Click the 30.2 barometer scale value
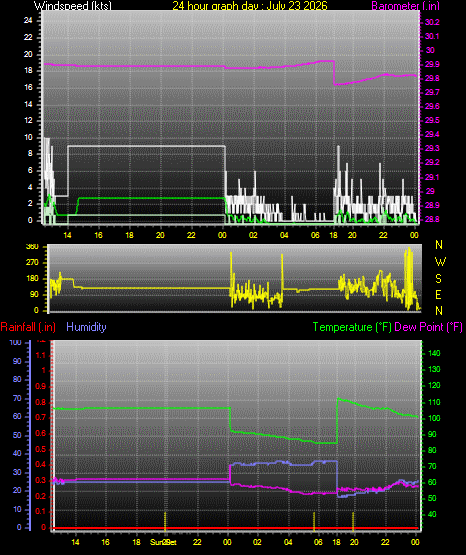 (x=432, y=22)
